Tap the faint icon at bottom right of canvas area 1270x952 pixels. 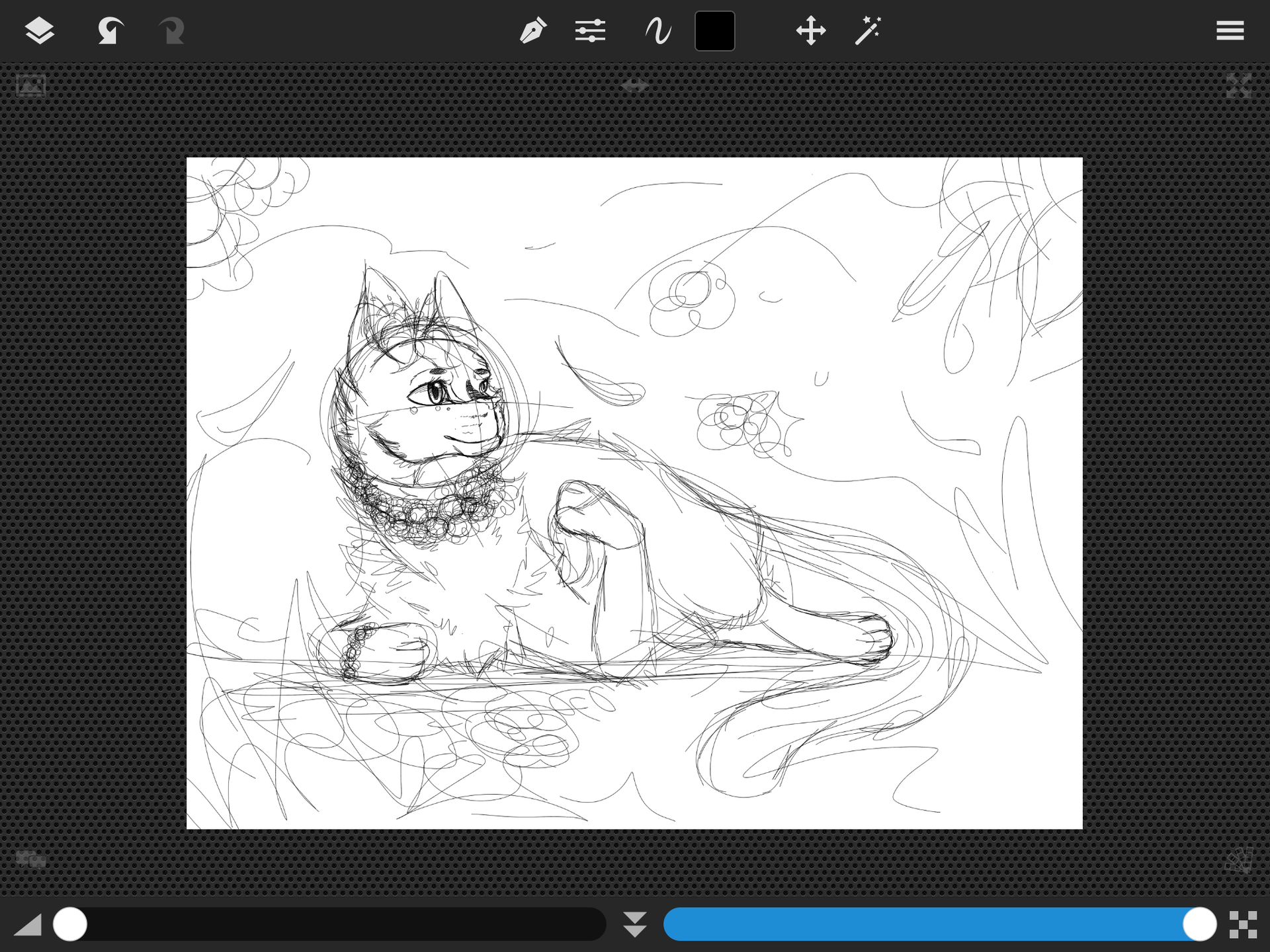[x=1239, y=859]
